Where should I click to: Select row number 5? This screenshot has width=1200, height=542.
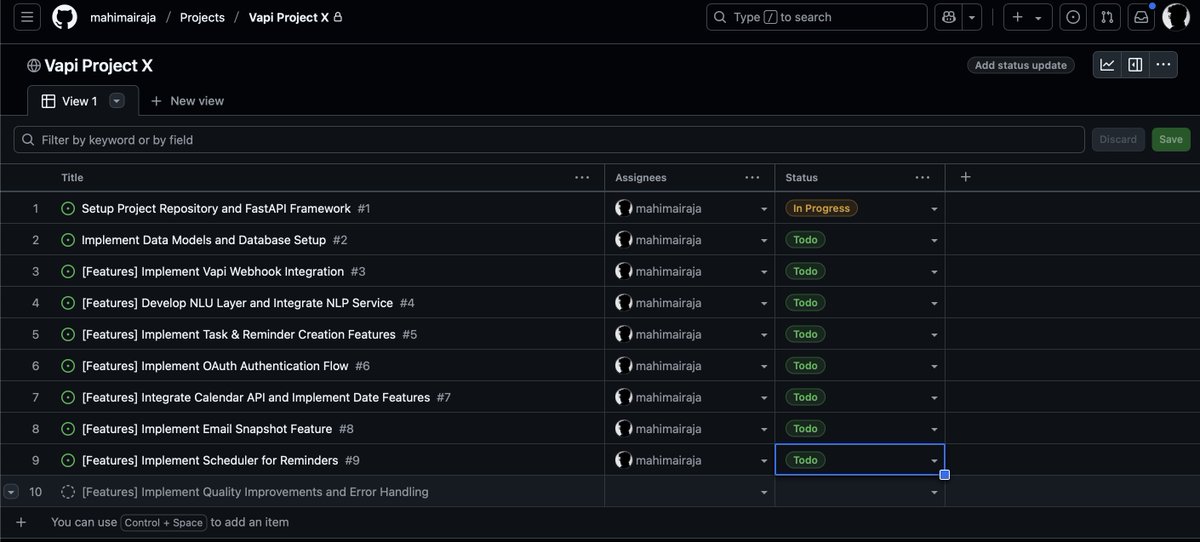coord(35,334)
